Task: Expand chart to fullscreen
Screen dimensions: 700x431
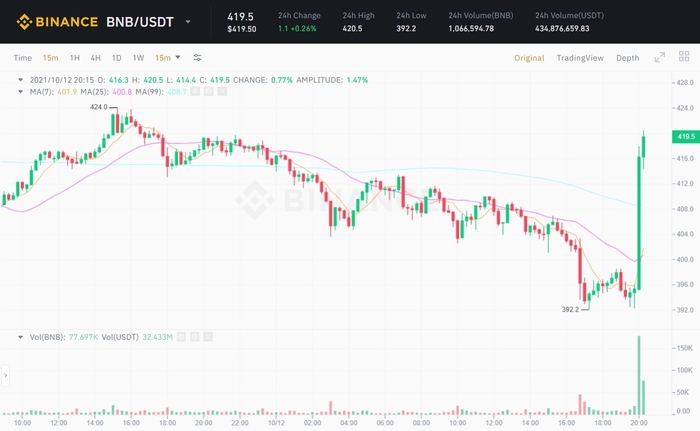Action: click(x=659, y=57)
